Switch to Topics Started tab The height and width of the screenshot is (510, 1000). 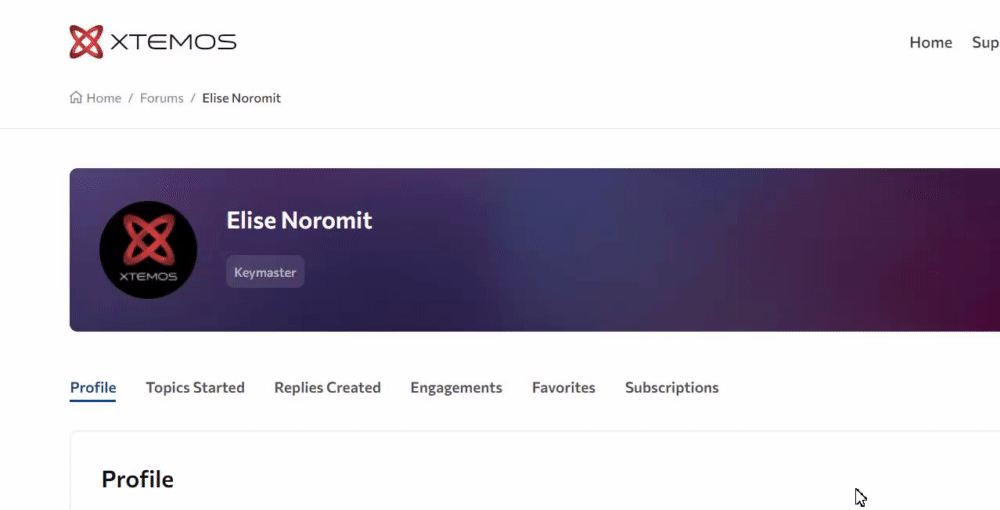[195, 388]
